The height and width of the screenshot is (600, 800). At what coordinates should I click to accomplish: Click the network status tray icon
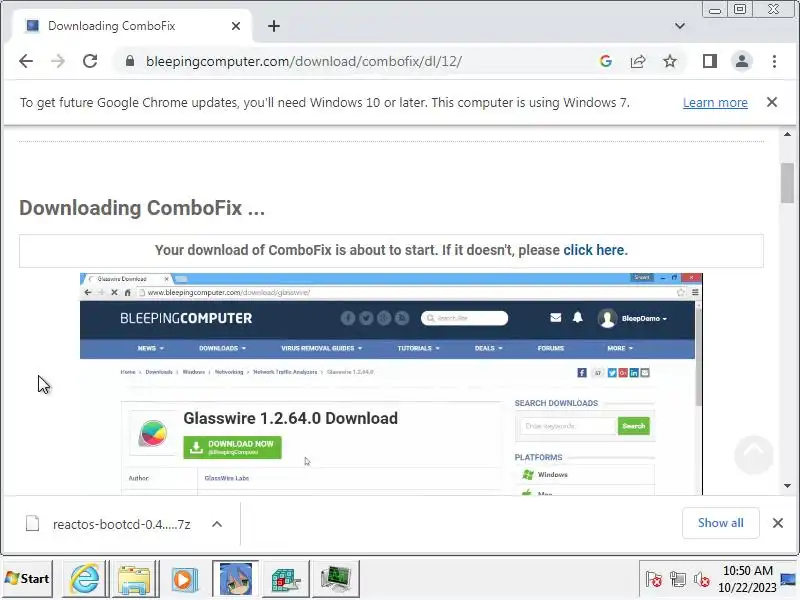point(678,579)
